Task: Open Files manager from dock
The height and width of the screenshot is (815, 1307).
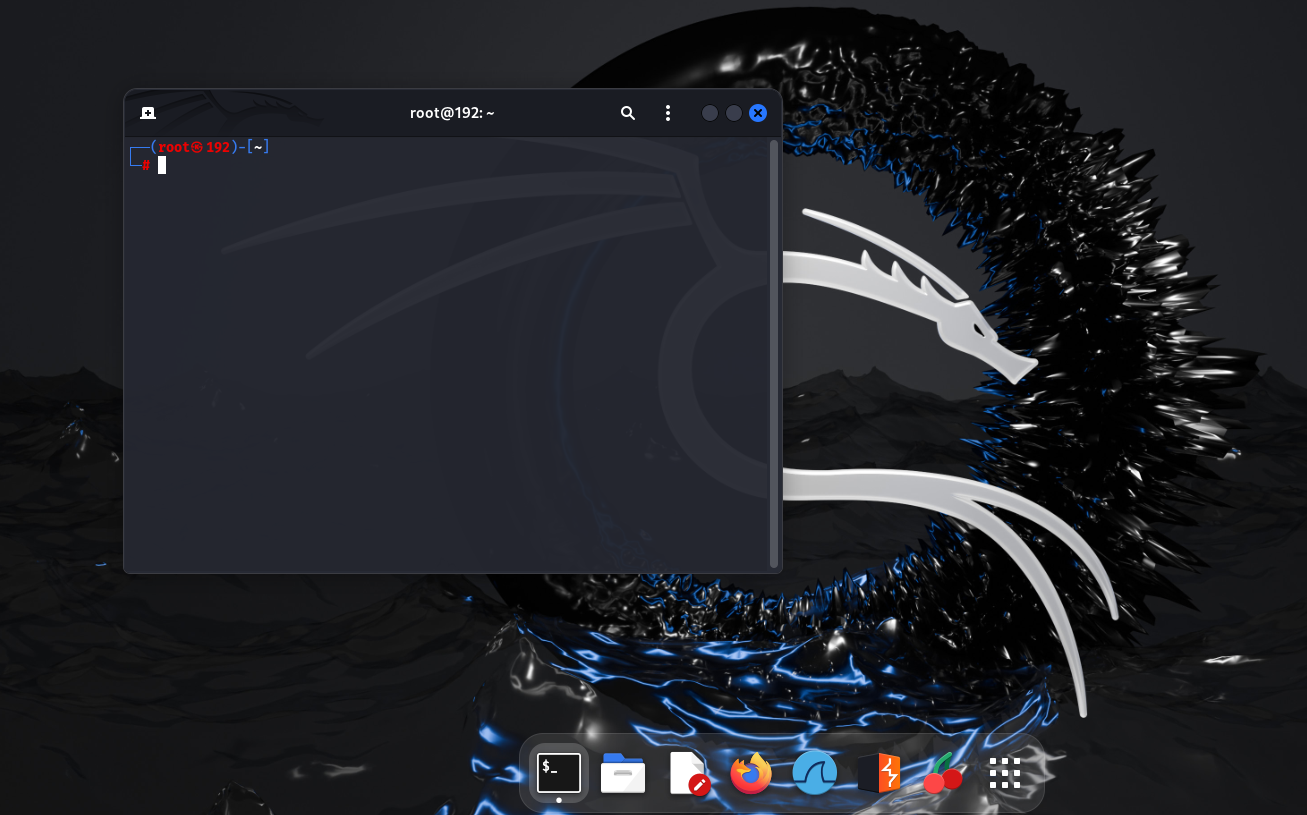Action: 623,773
